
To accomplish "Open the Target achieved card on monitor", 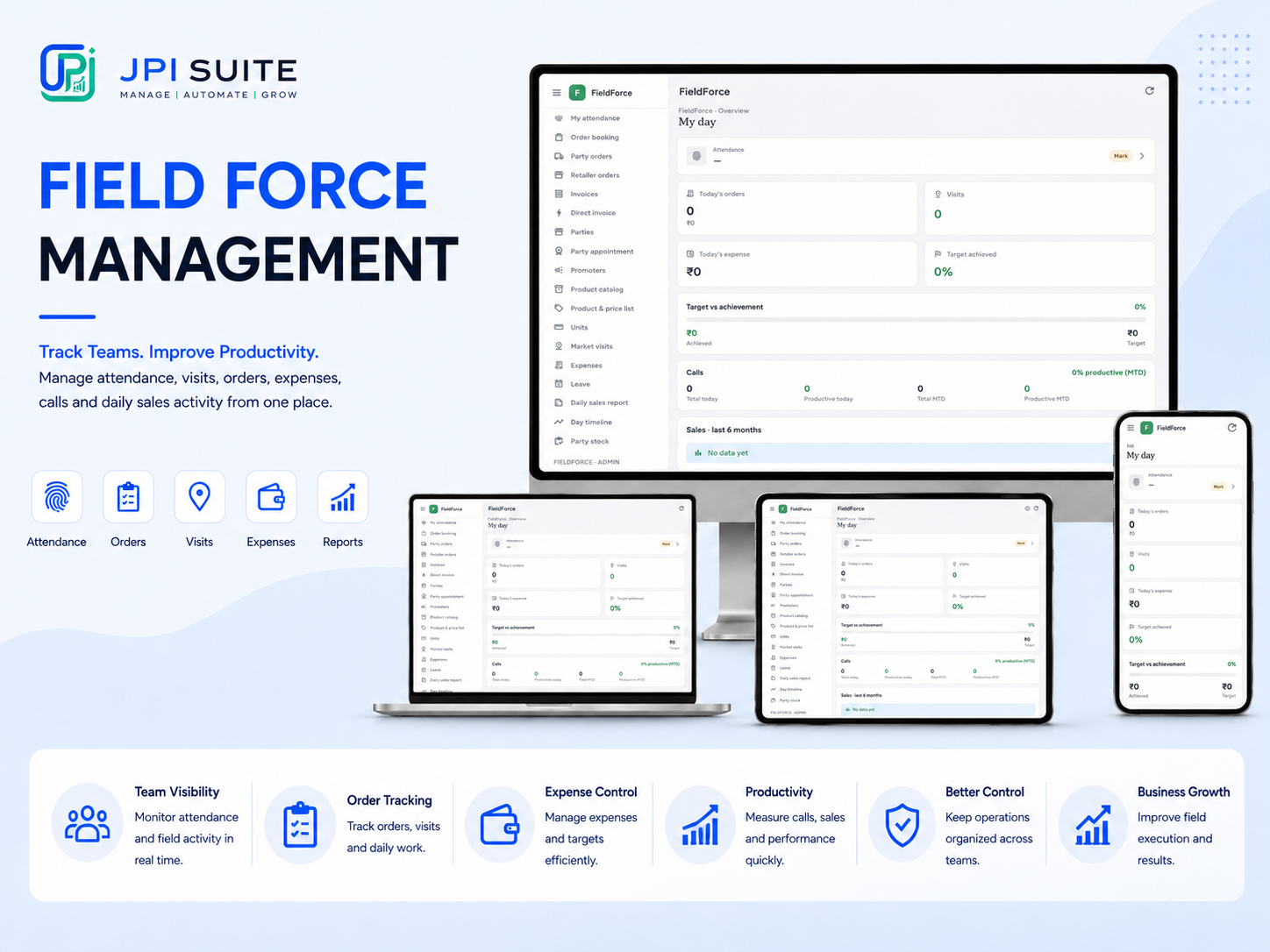I will coord(1040,264).
